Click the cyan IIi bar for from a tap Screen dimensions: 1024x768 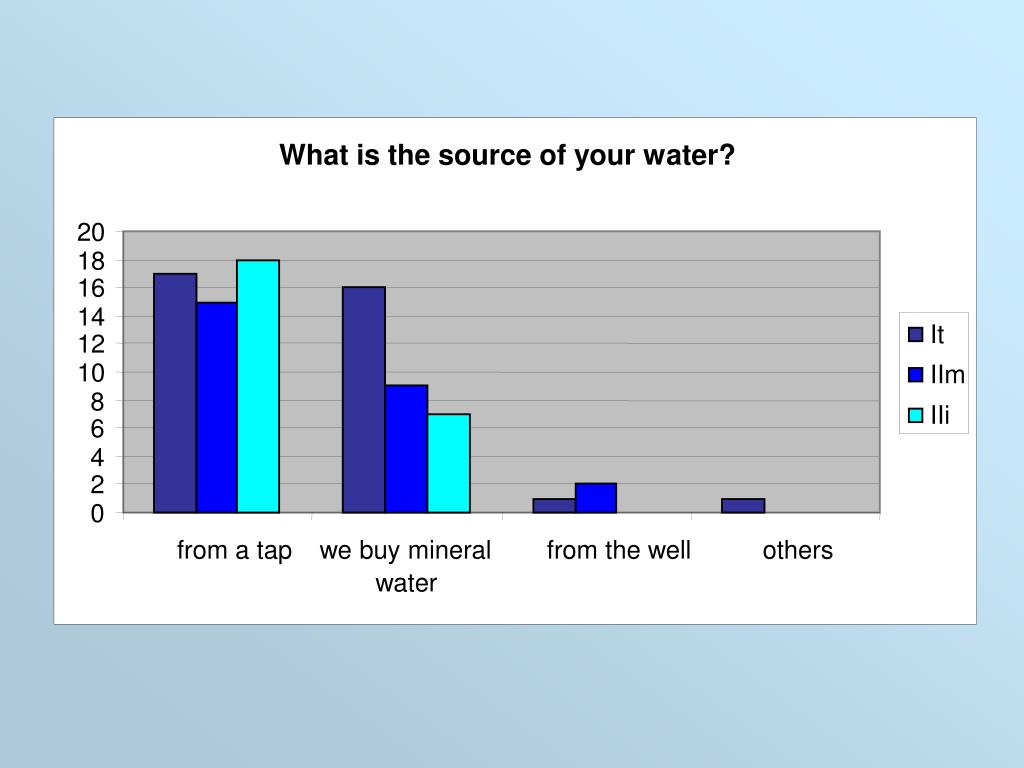(258, 386)
